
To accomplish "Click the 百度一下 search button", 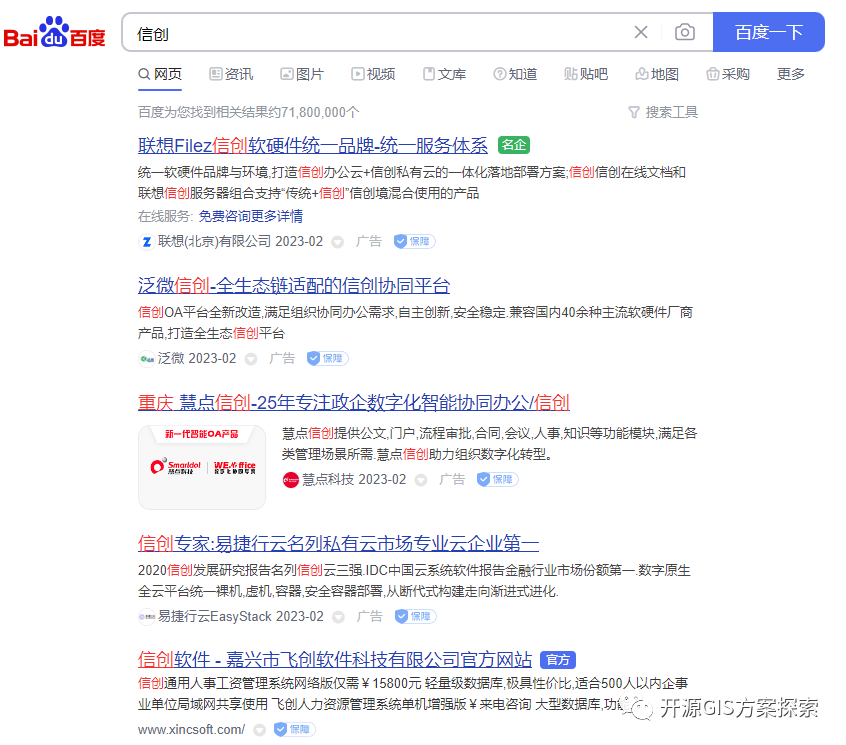I will click(768, 32).
